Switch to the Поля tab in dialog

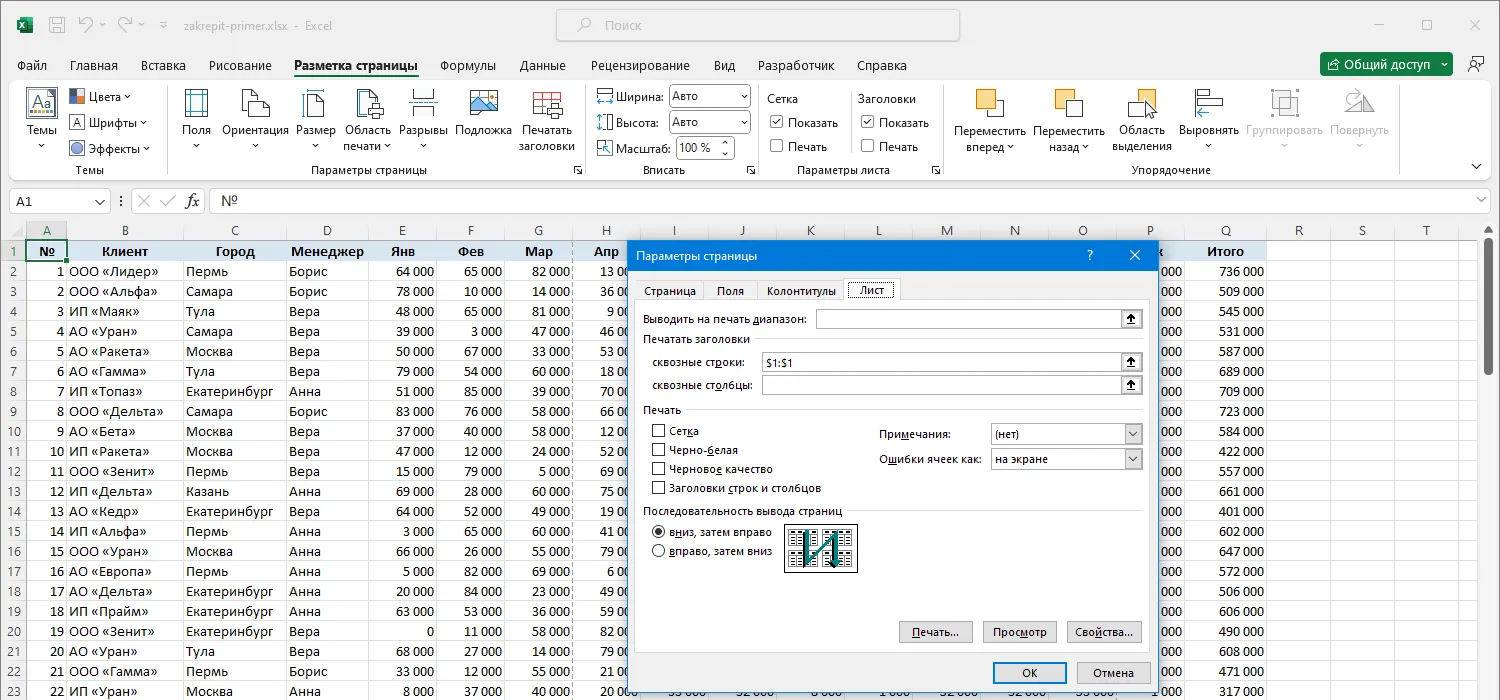pos(730,291)
